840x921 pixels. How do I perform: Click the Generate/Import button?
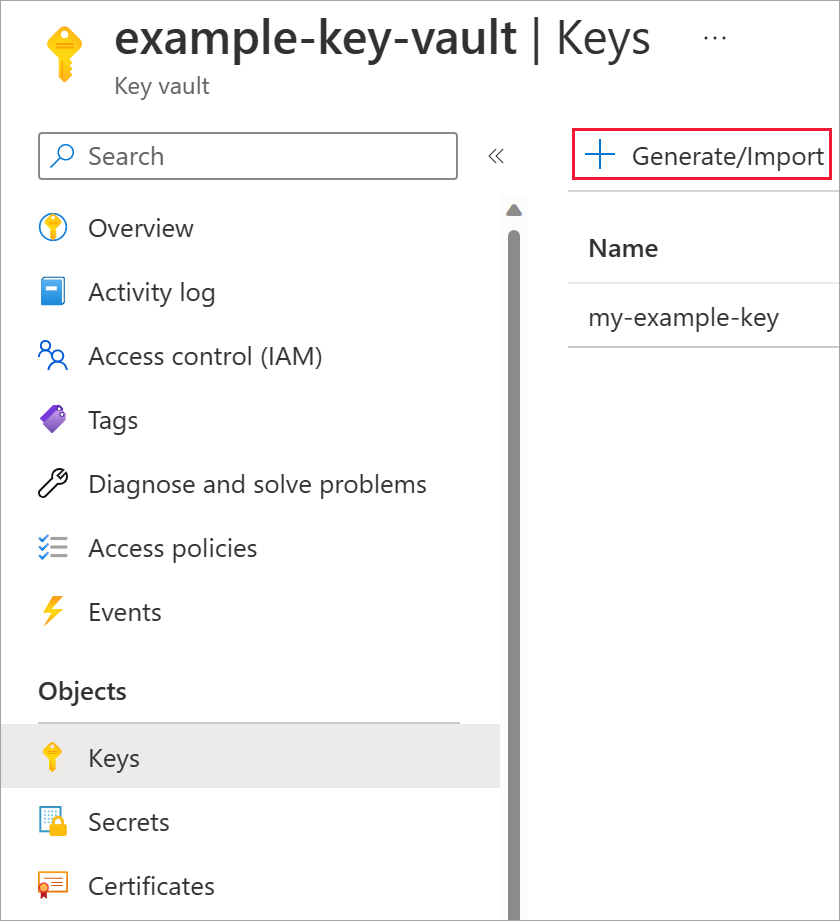[x=702, y=156]
